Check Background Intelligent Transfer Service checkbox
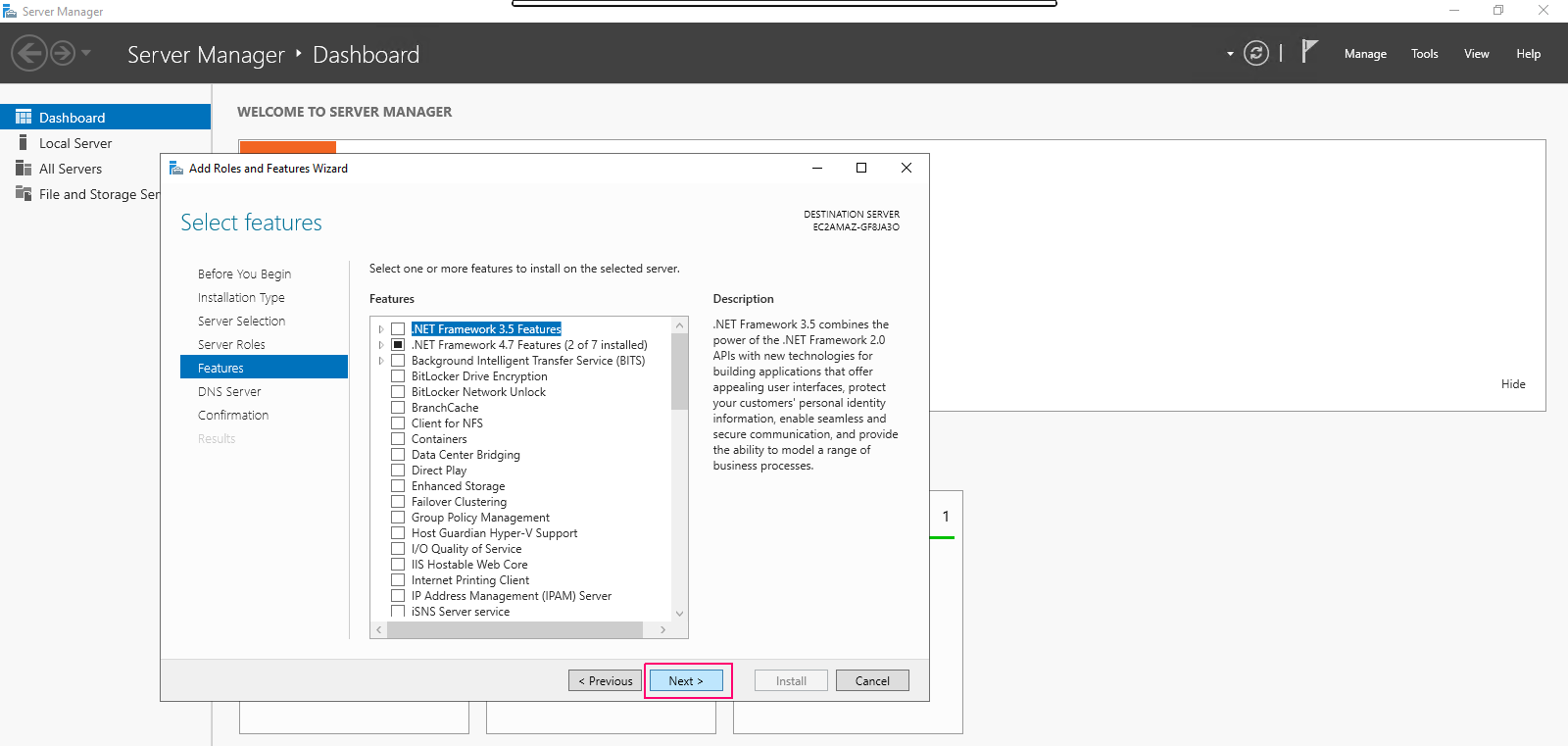The image size is (1568, 746). [x=398, y=361]
